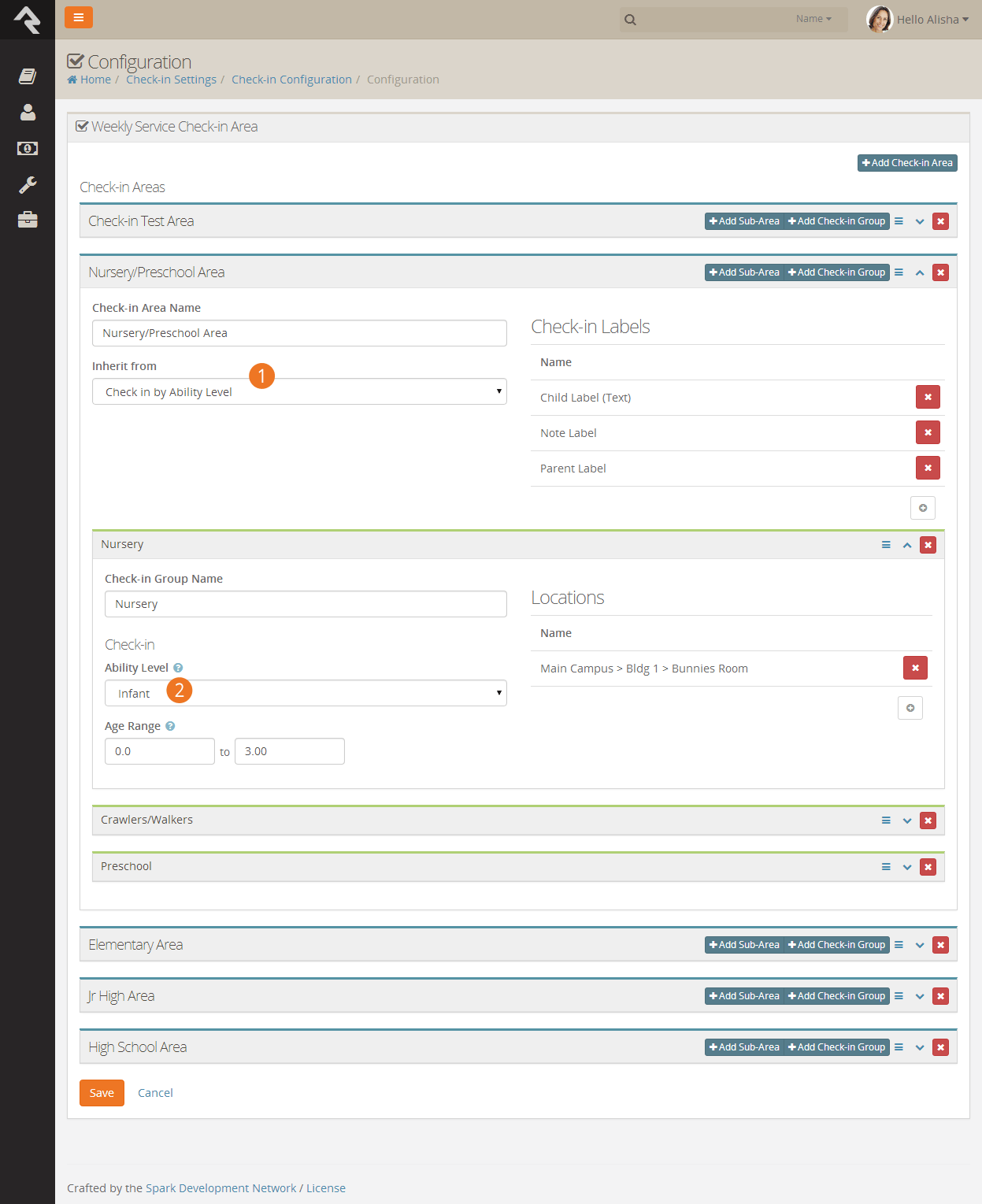The image size is (982, 1204).
Task: Open the wrench tools icon in sidebar
Action: [x=28, y=185]
